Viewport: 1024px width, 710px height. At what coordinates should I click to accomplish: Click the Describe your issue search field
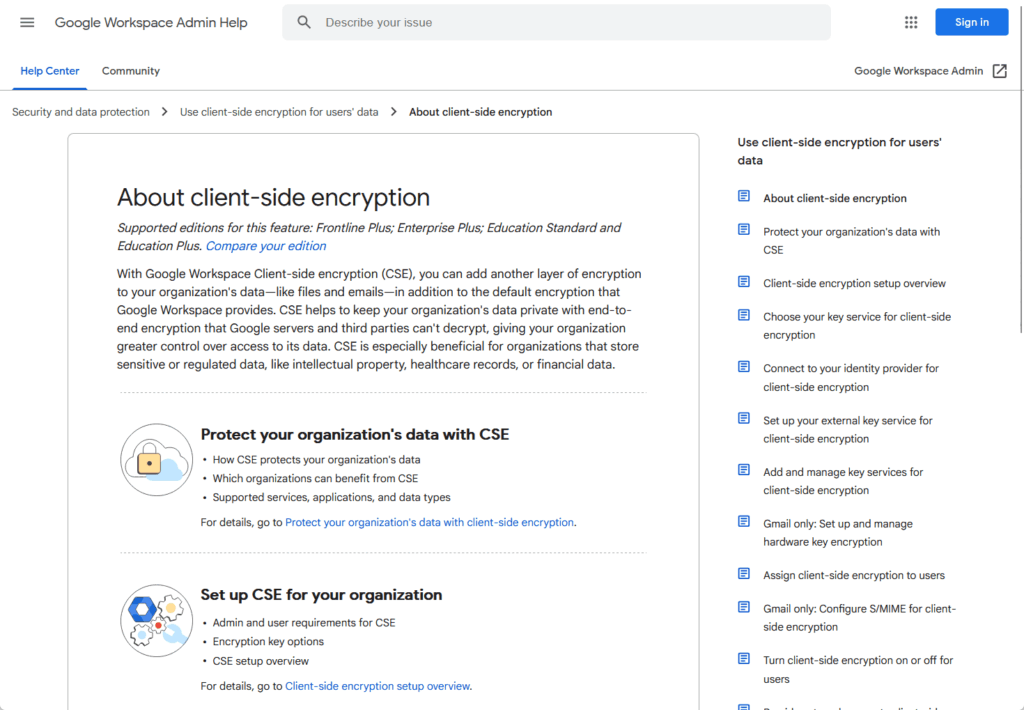[x=556, y=22]
